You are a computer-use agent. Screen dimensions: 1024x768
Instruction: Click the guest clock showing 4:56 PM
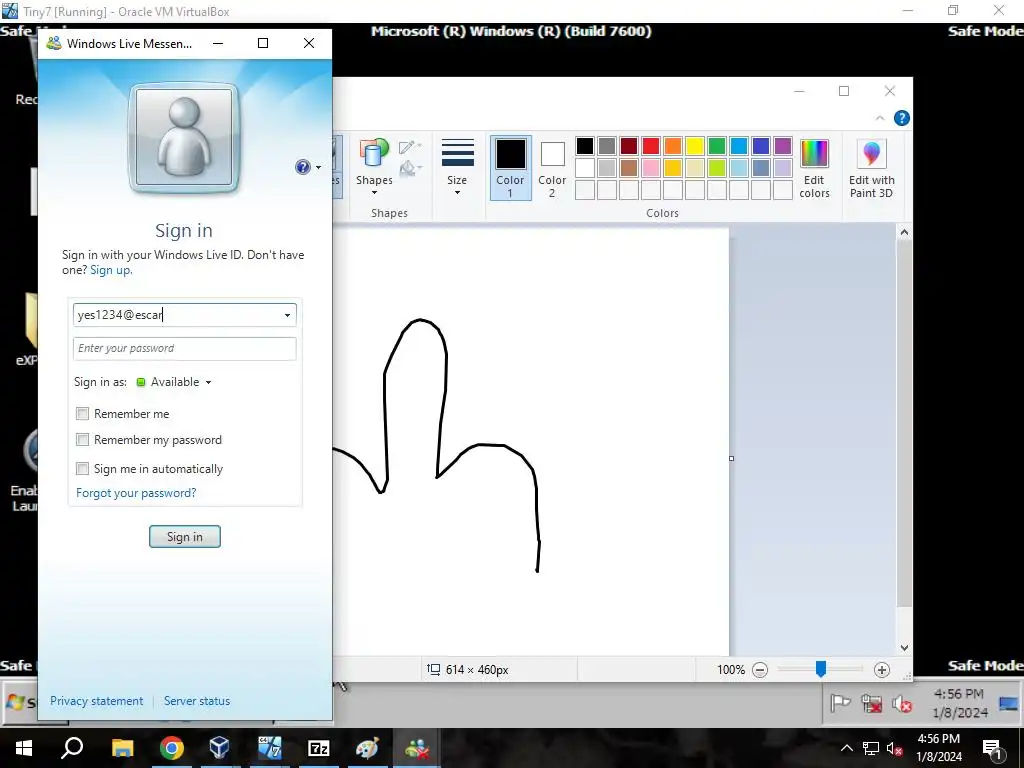pos(959,703)
